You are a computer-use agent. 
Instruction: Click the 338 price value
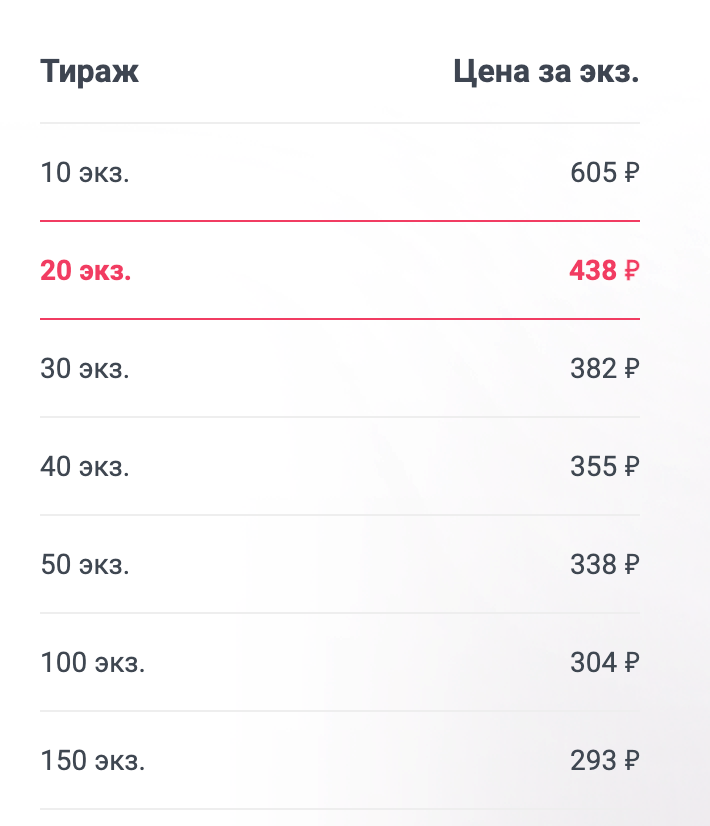(x=593, y=565)
